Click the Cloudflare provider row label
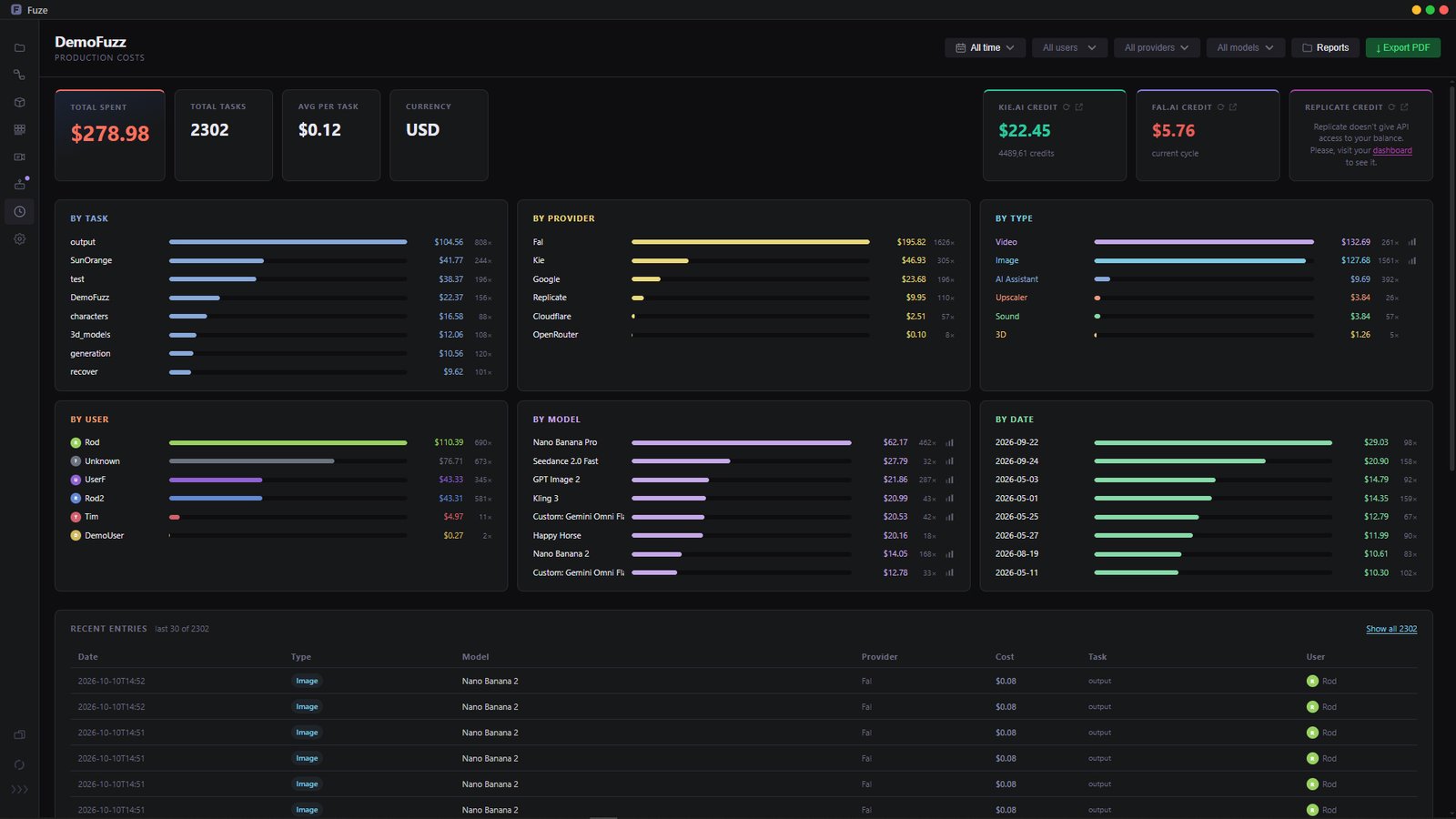Image resolution: width=1456 pixels, height=819 pixels. pyautogui.click(x=552, y=317)
